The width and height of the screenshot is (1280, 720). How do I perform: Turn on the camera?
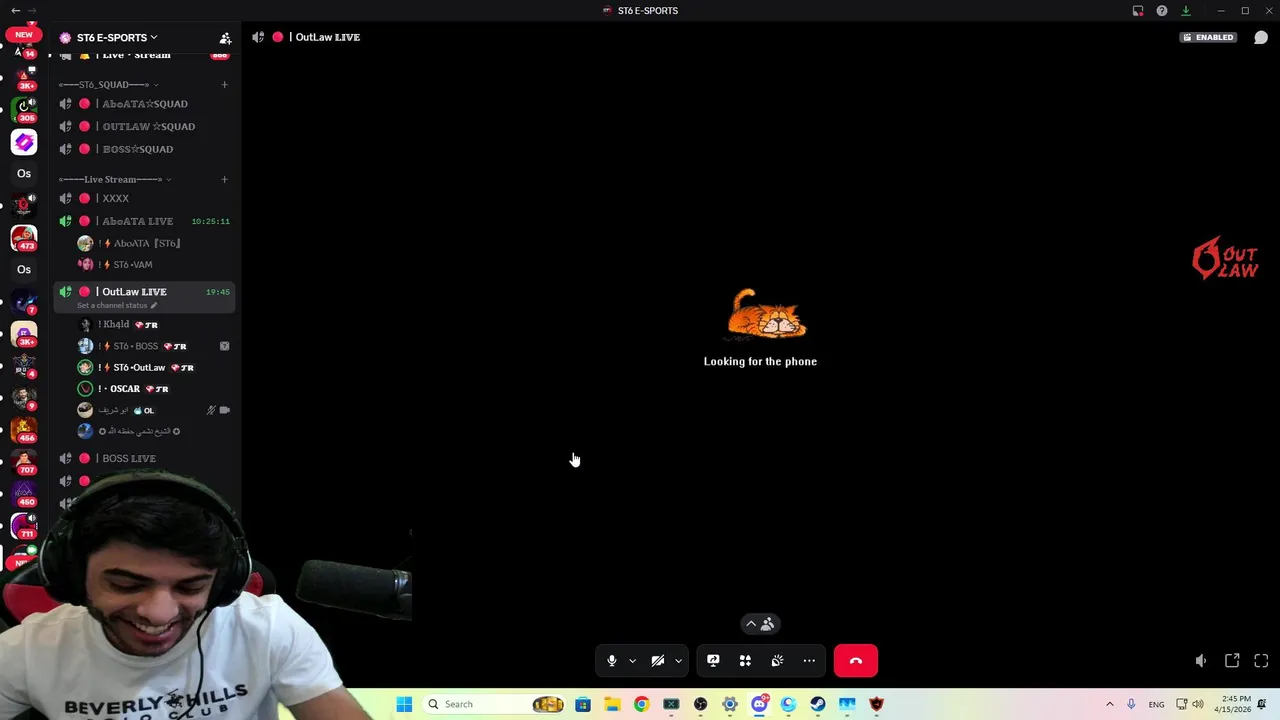point(657,661)
